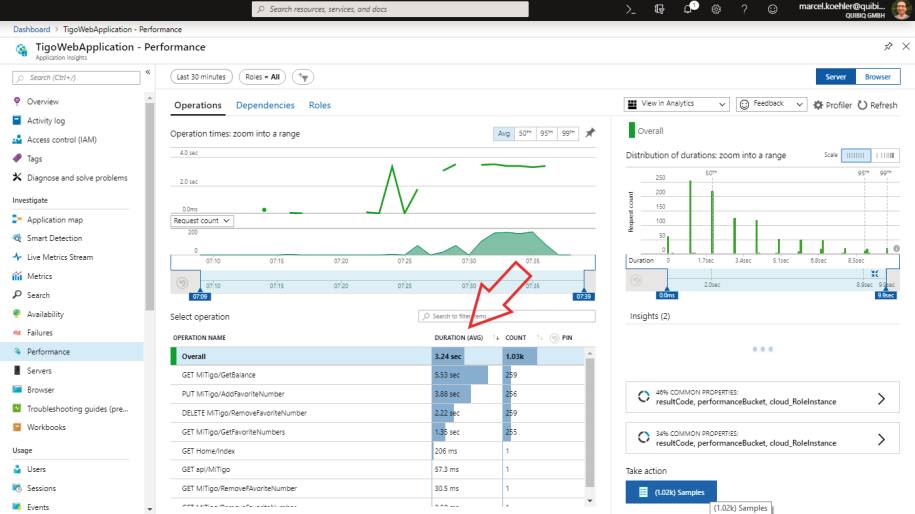Open Servers in the sidebar
The height and width of the screenshot is (514, 915).
[x=39, y=371]
